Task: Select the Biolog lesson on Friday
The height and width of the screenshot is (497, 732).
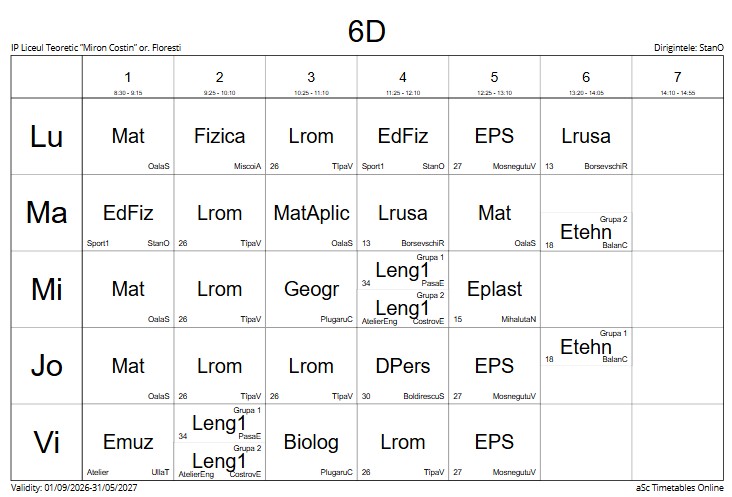Action: (x=311, y=442)
